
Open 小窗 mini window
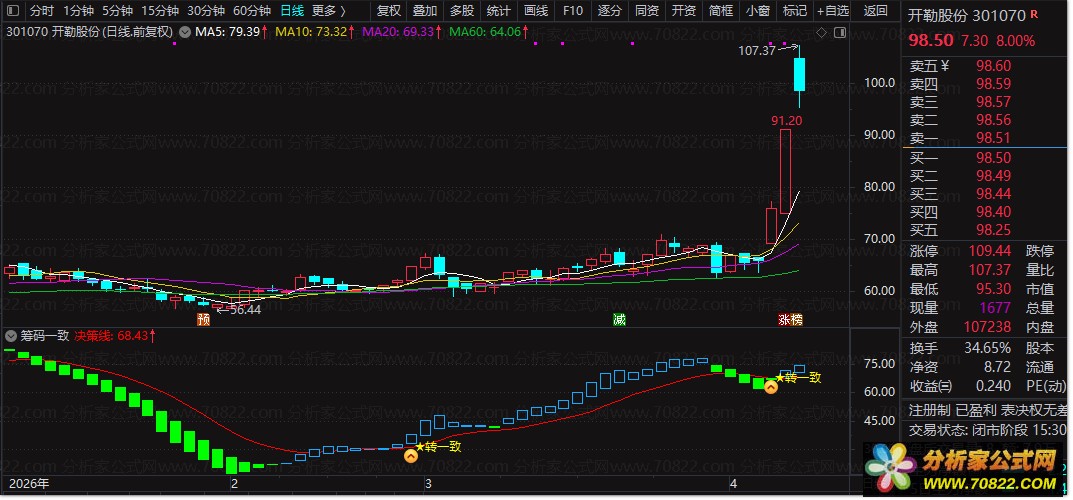click(x=758, y=11)
